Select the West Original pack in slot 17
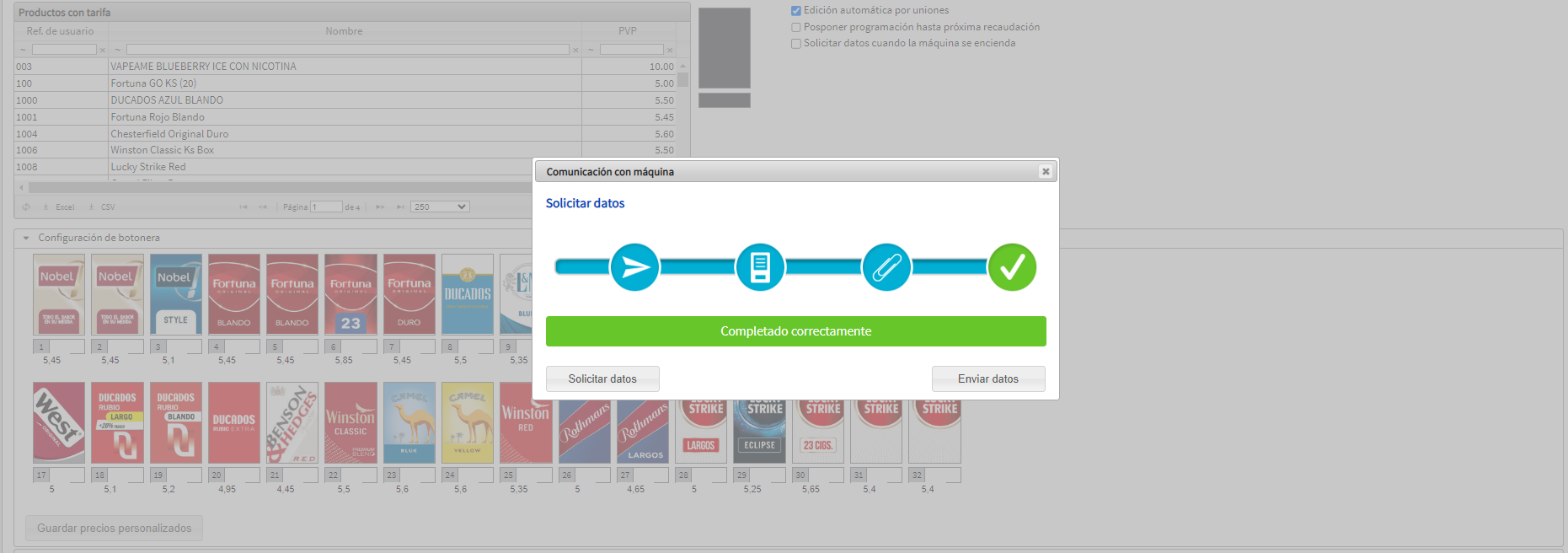The width and height of the screenshot is (1568, 553). [x=59, y=422]
